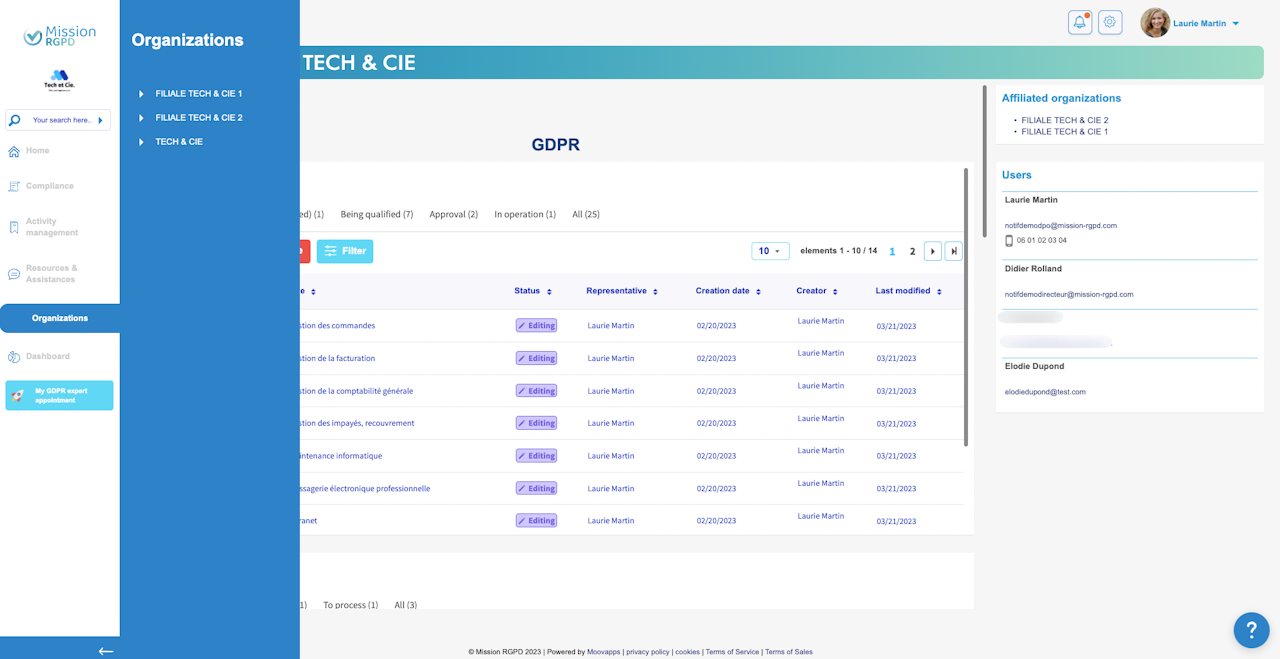The height and width of the screenshot is (659, 1280).
Task: Switch to Approval (2) tab
Action: 454,214
